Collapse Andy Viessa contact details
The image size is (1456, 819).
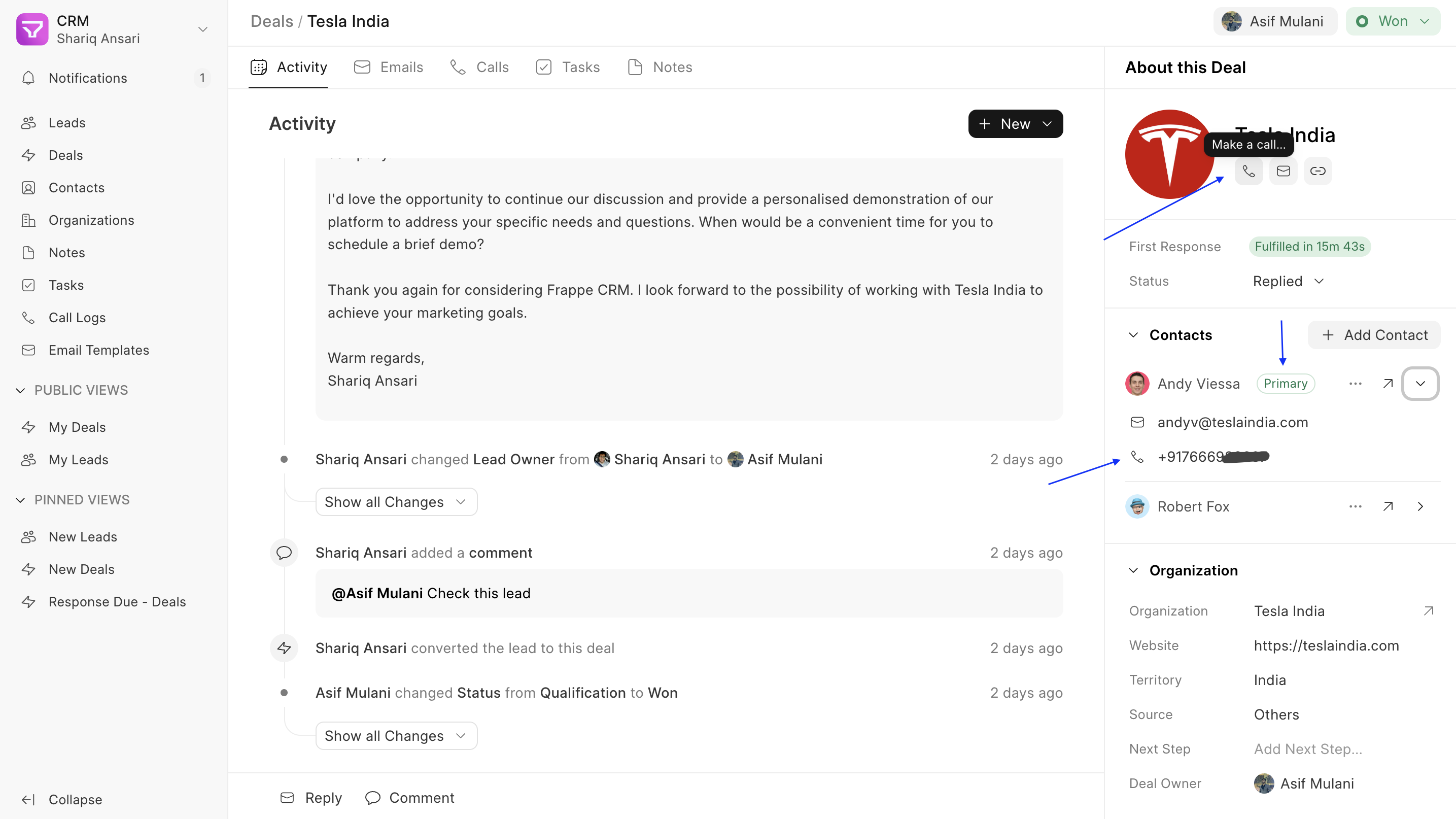pos(1420,383)
